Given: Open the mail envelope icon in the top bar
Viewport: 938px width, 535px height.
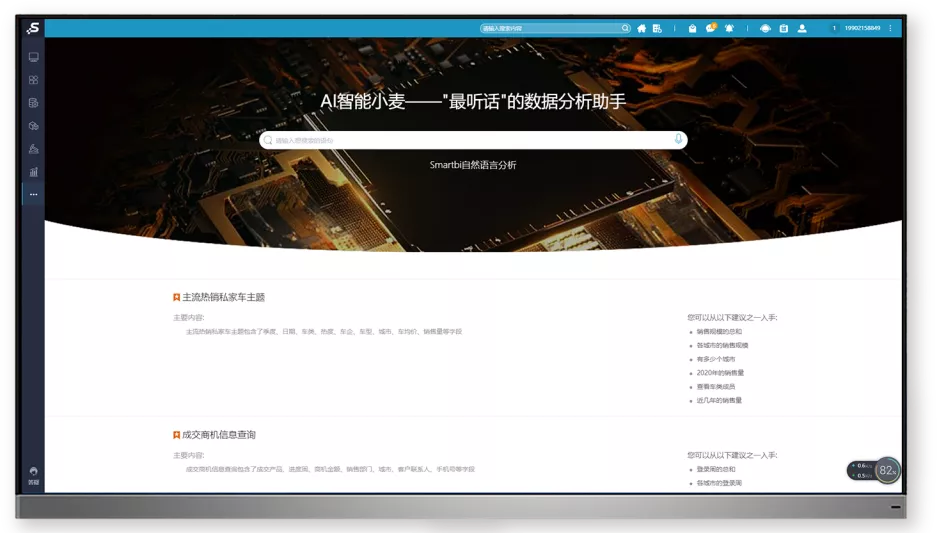Looking at the screenshot, I should point(692,28).
